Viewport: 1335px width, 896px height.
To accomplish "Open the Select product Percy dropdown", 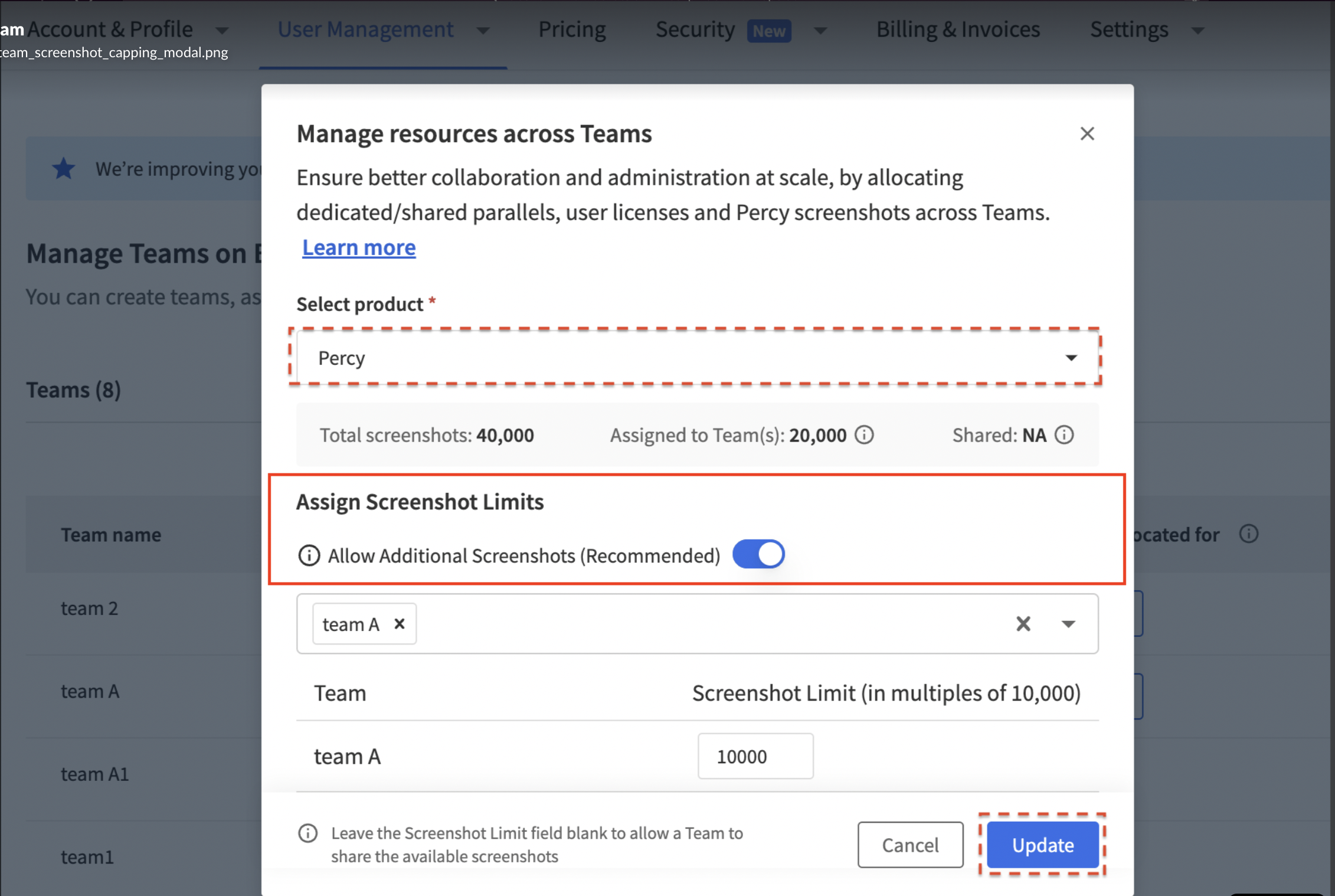I will tap(696, 358).
